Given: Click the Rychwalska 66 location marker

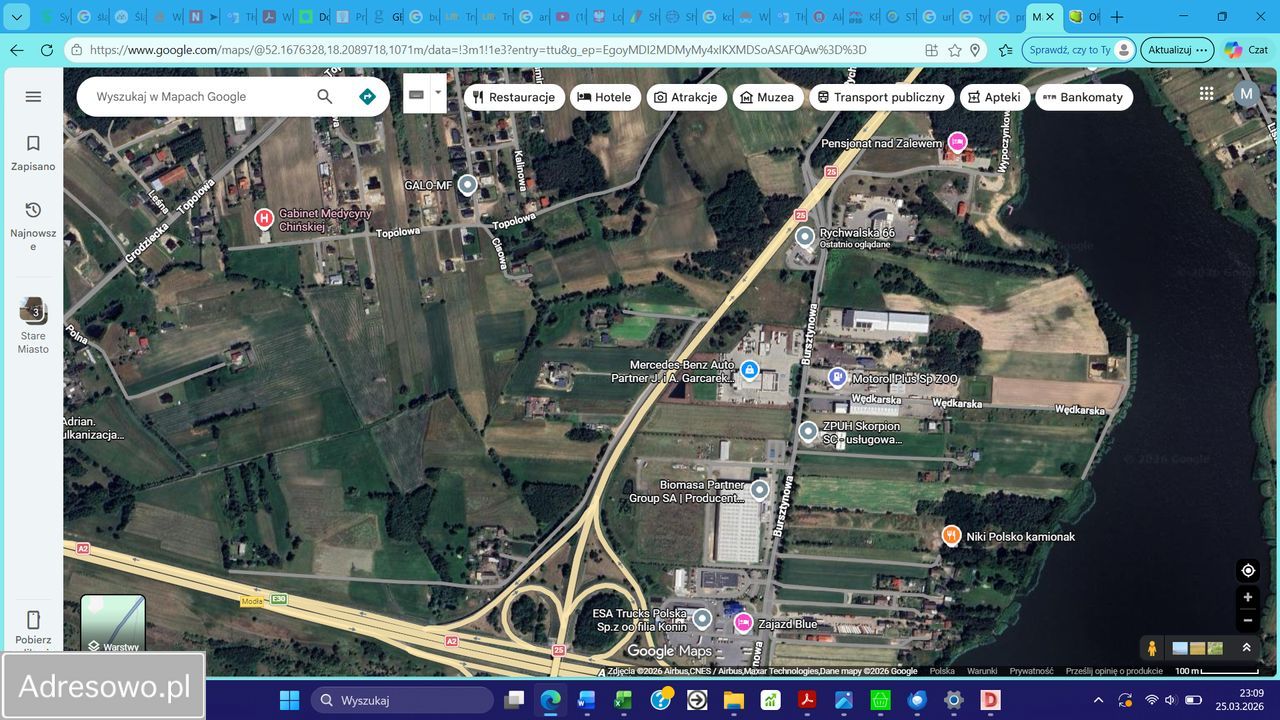Looking at the screenshot, I should (805, 237).
